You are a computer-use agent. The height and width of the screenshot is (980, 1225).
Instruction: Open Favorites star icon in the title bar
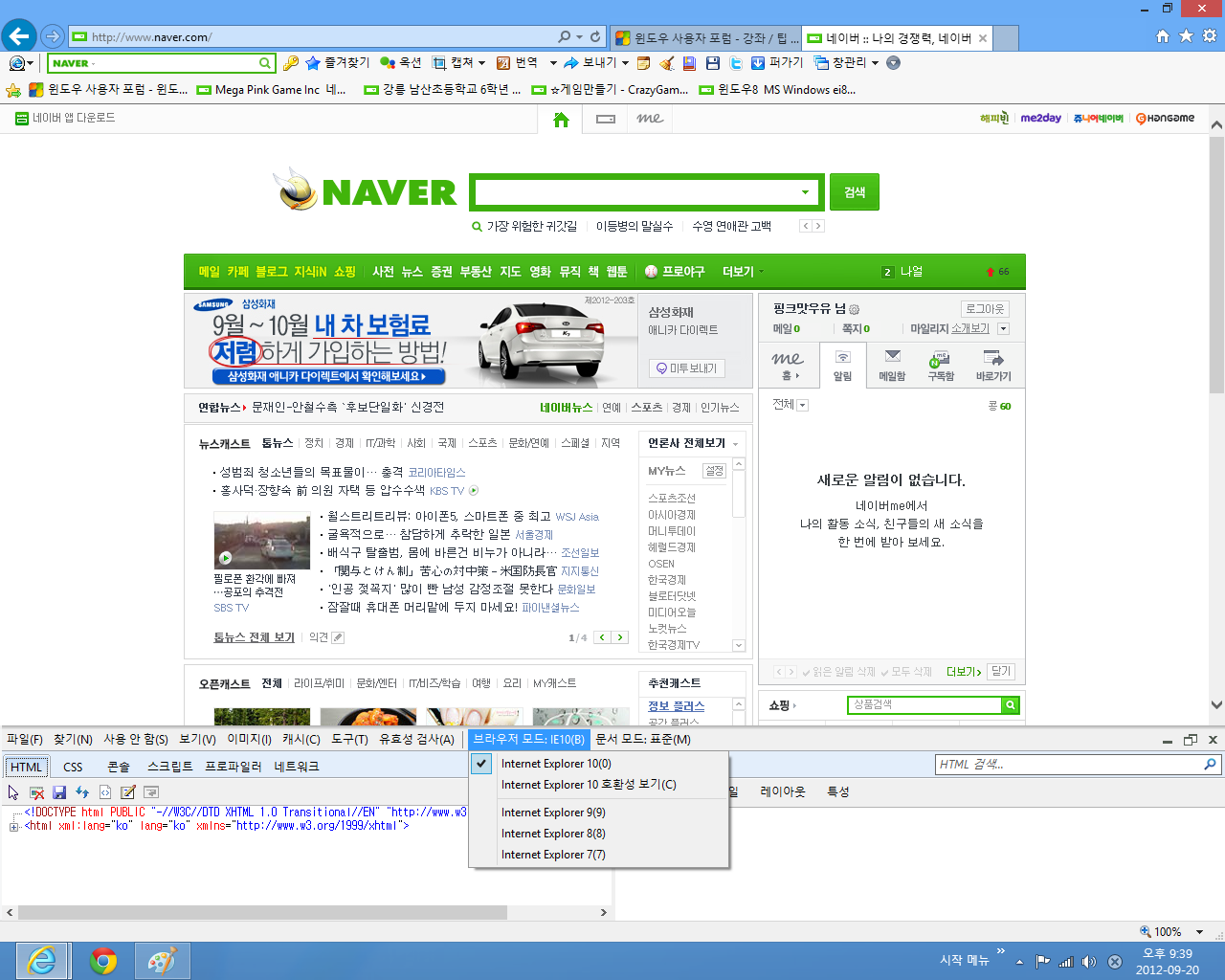[1186, 36]
